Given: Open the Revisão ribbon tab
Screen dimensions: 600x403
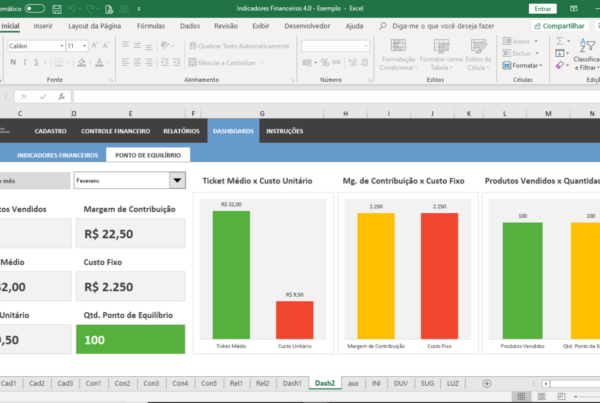Looking at the screenshot, I should pyautogui.click(x=226, y=26).
